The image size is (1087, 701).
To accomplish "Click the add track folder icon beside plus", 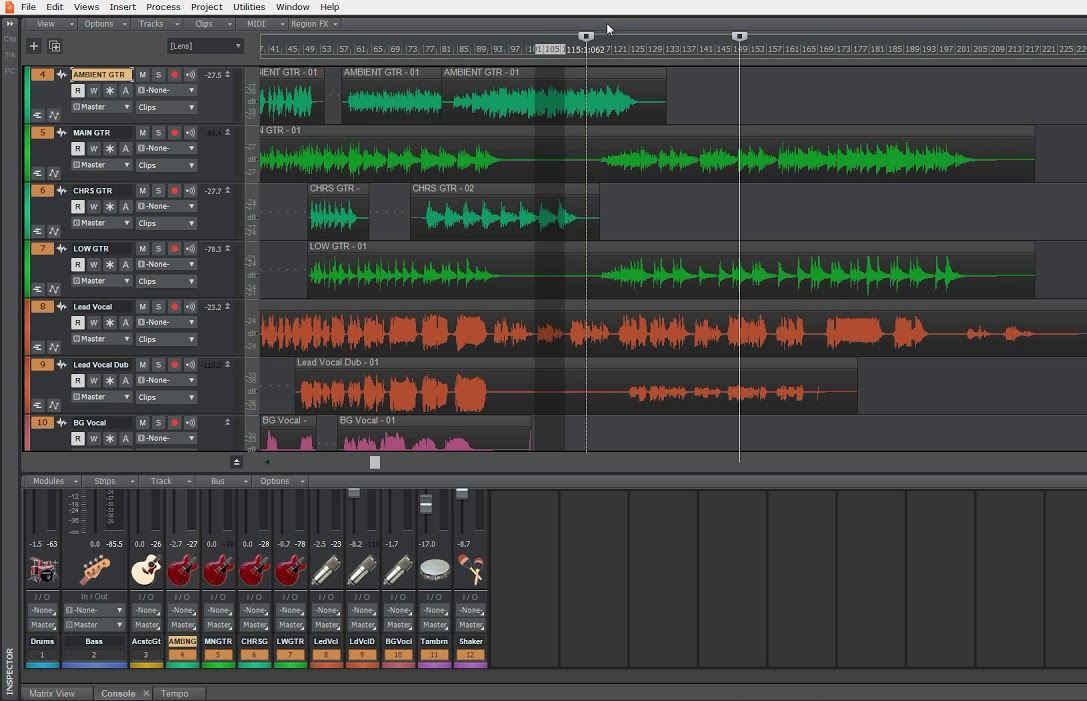I will pyautogui.click(x=55, y=46).
